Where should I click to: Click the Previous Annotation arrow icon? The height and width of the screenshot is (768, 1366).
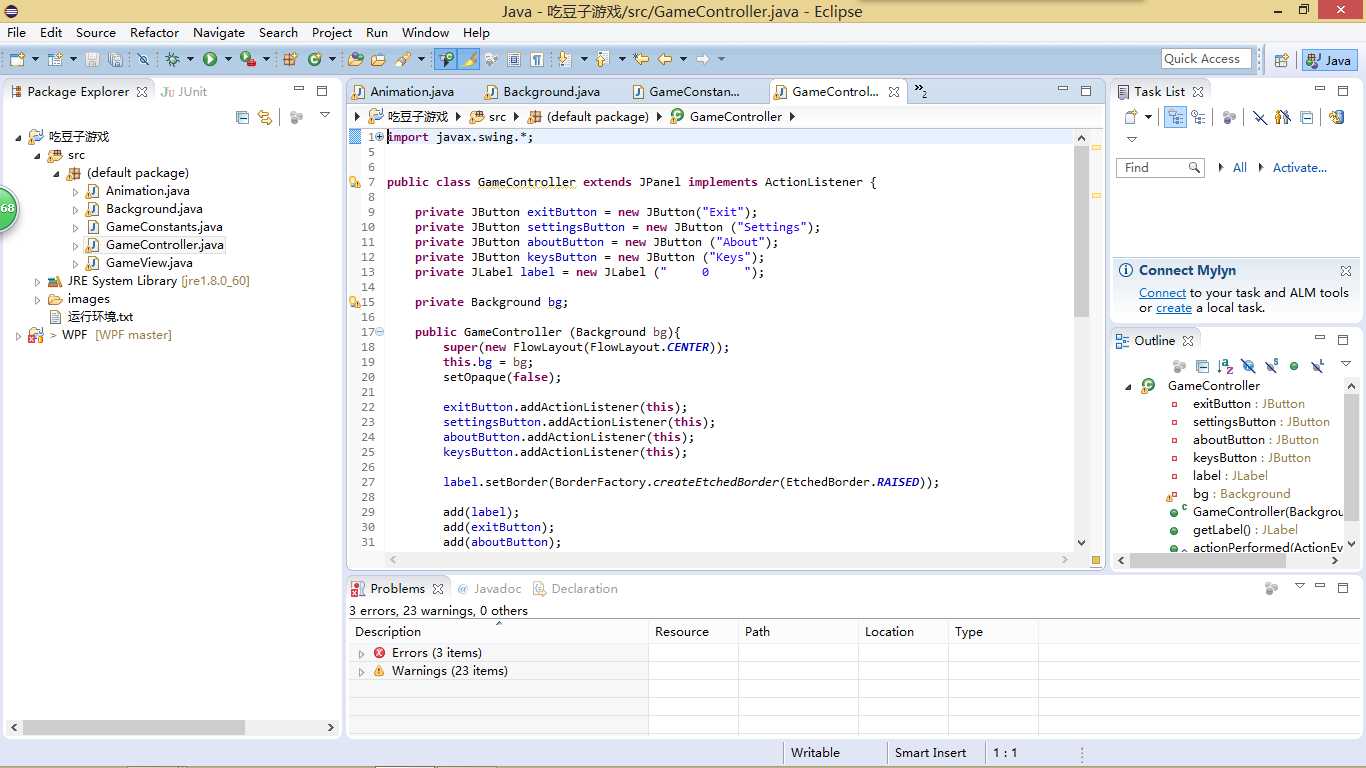pyautogui.click(x=602, y=60)
